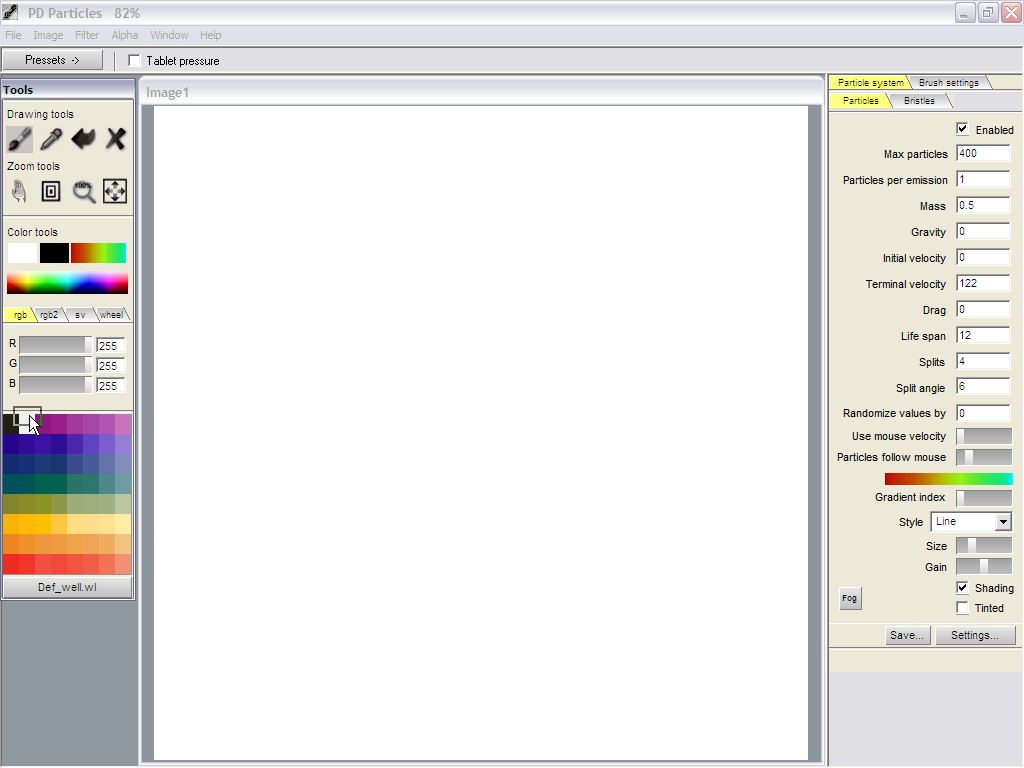Click the Max particles input field
The width and height of the screenshot is (1024, 768).
click(982, 154)
